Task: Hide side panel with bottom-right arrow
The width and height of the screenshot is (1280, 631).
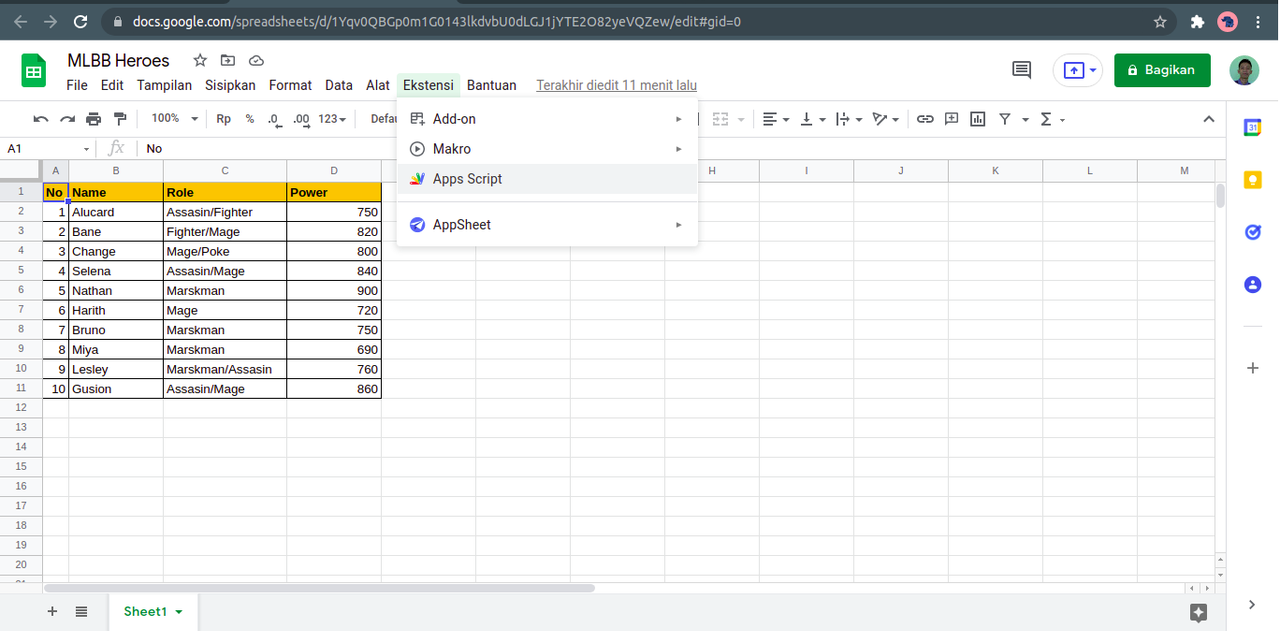Action: (1252, 604)
